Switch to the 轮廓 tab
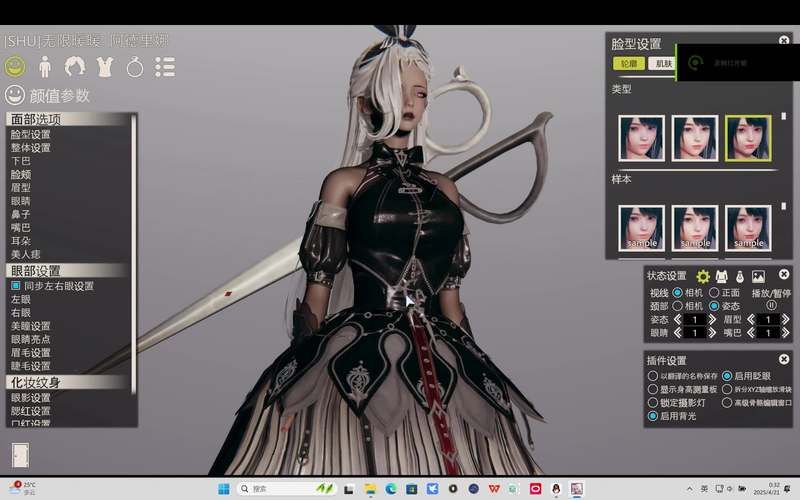 click(x=629, y=63)
